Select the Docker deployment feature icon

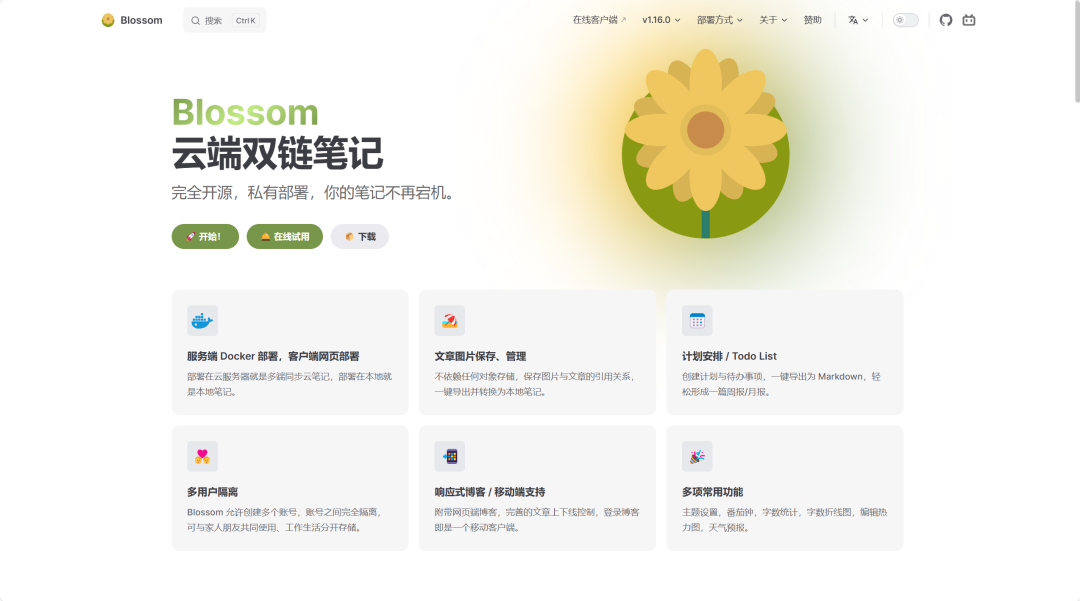(x=201, y=320)
